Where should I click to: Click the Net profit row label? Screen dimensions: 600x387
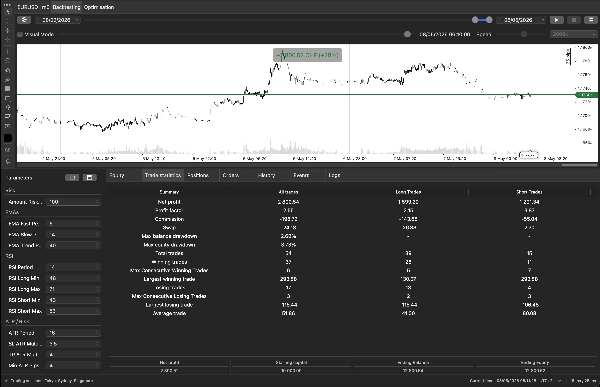(x=169, y=202)
